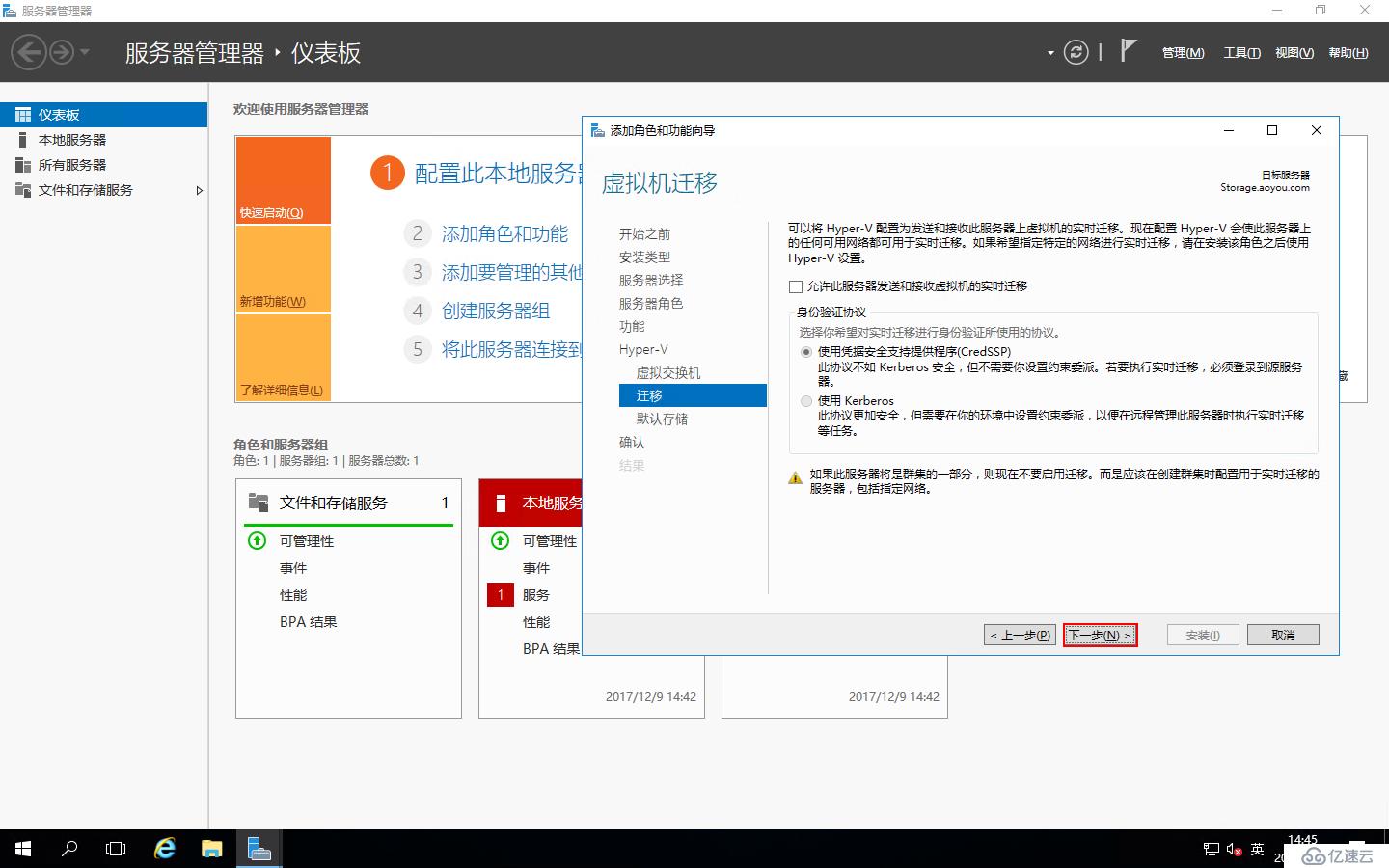Launch Internet Explorer from taskbar
Screen dimensions: 1389x868
pyautogui.click(x=165, y=849)
